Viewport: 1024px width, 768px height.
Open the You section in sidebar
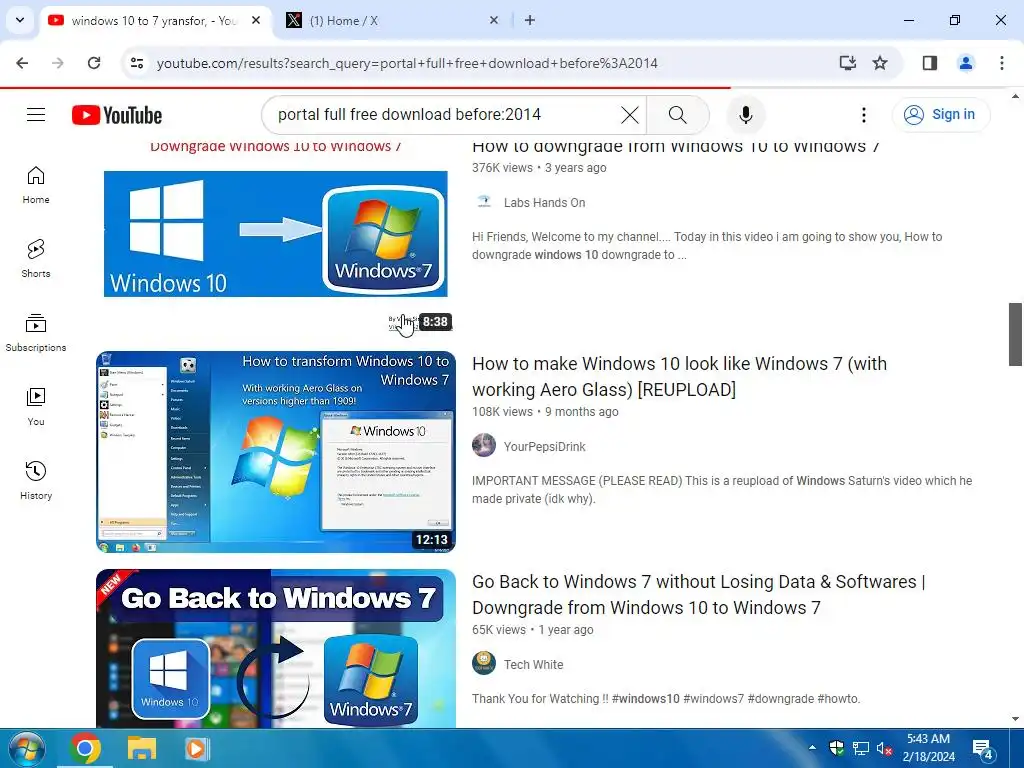[x=36, y=407]
